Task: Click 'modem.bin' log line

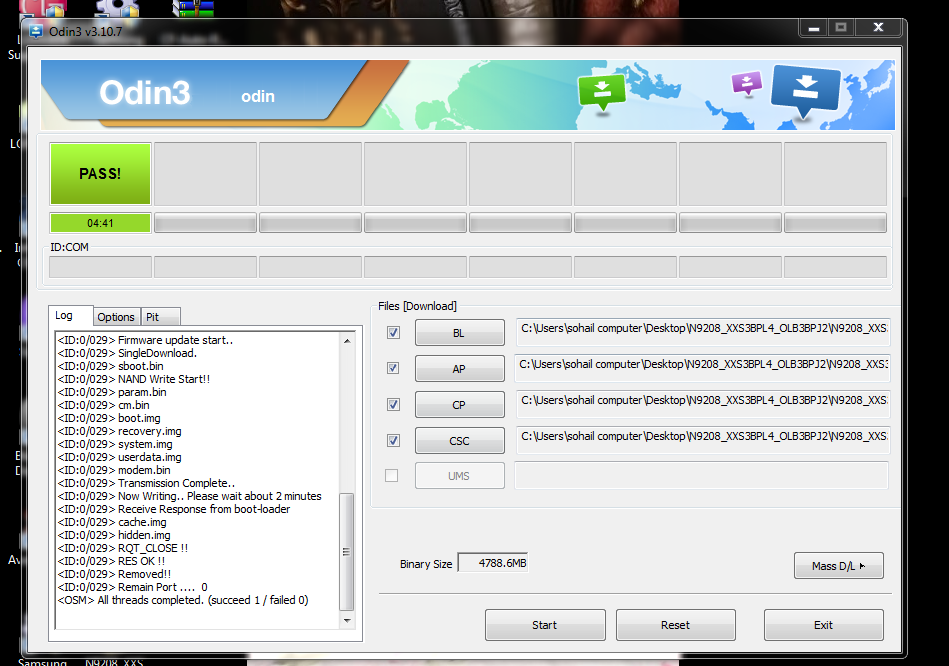Action: 114,470
